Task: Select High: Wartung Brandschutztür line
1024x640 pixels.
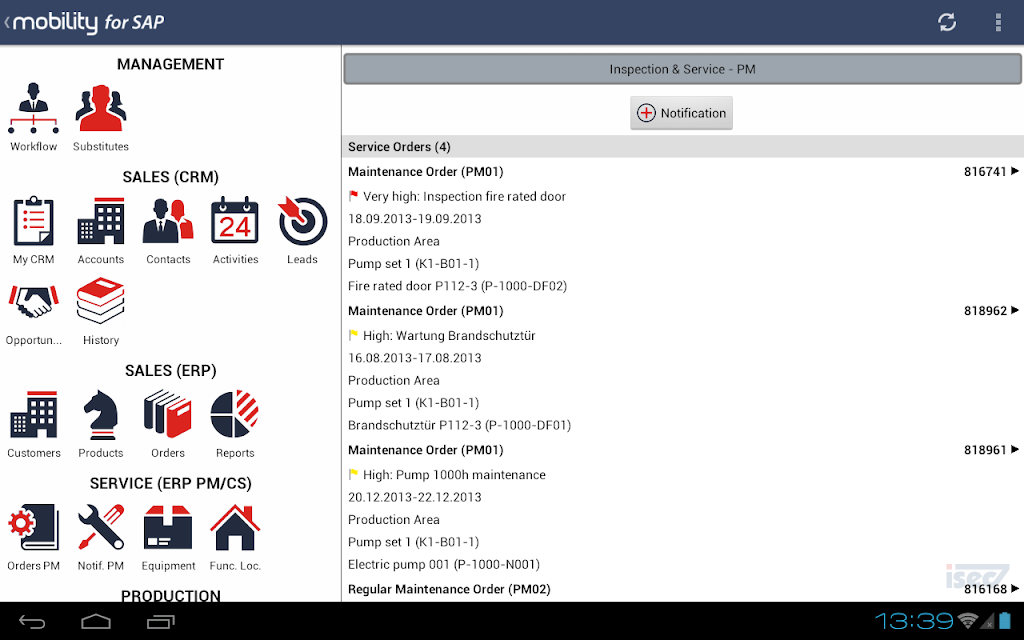Action: pos(449,336)
